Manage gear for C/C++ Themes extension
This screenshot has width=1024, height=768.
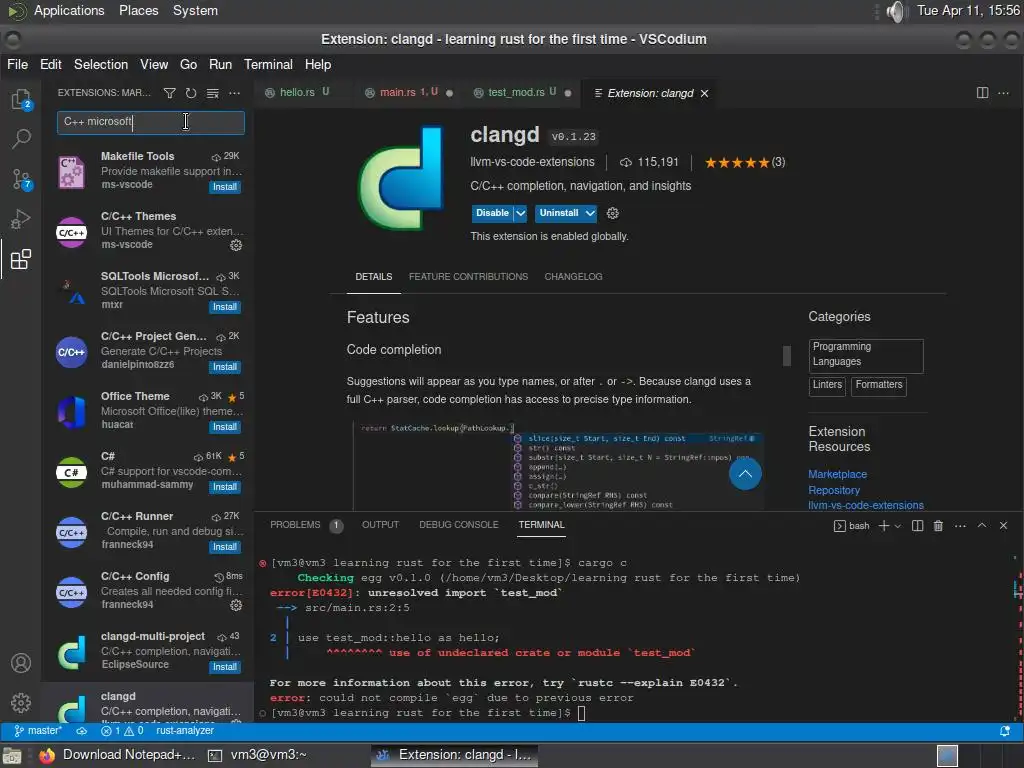point(236,245)
